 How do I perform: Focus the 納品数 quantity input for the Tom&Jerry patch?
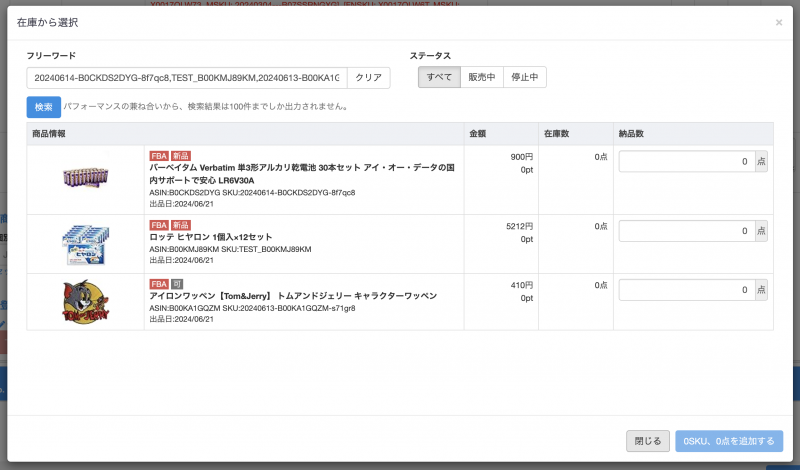tap(687, 290)
